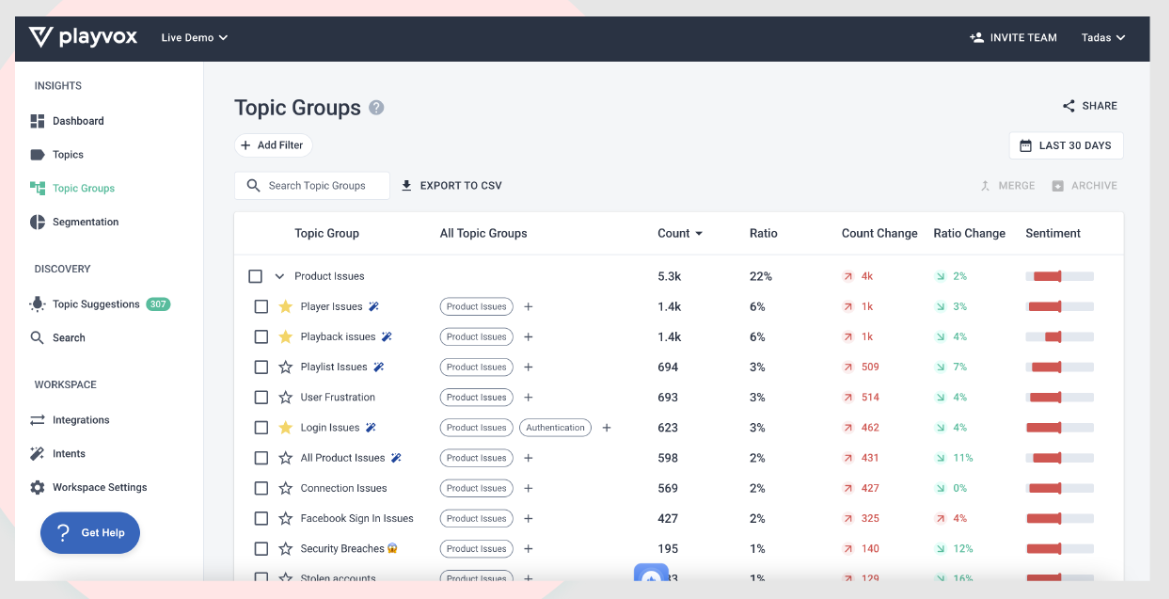Check the Playback issues row checkbox
The width and height of the screenshot is (1169, 599).
pos(261,336)
